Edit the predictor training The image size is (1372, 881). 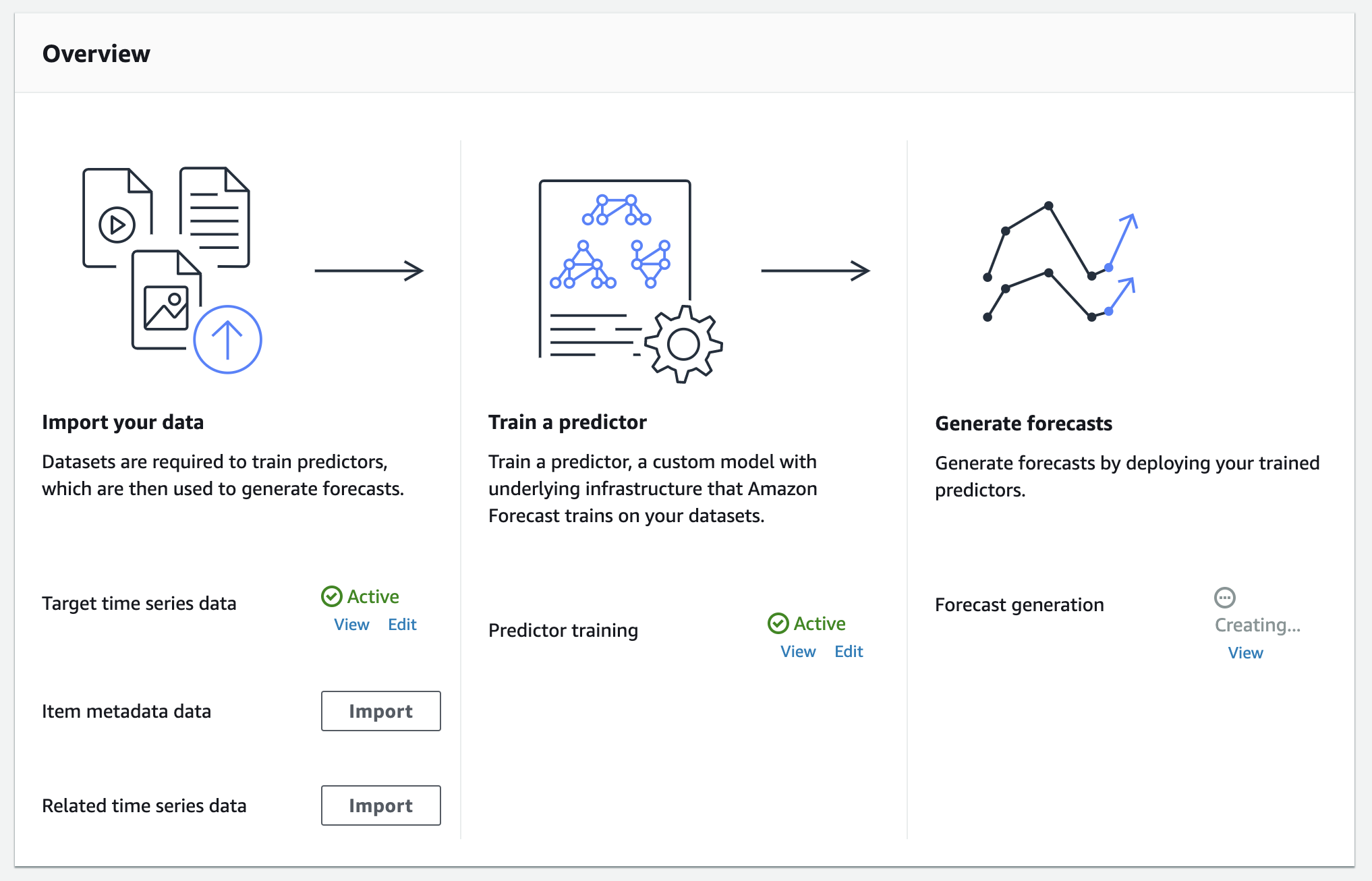pos(849,652)
